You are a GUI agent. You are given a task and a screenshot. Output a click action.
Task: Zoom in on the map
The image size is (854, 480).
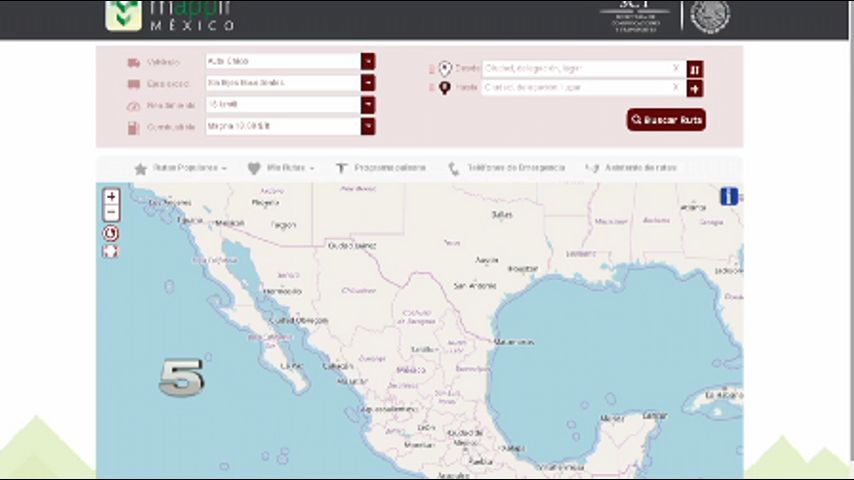point(111,197)
